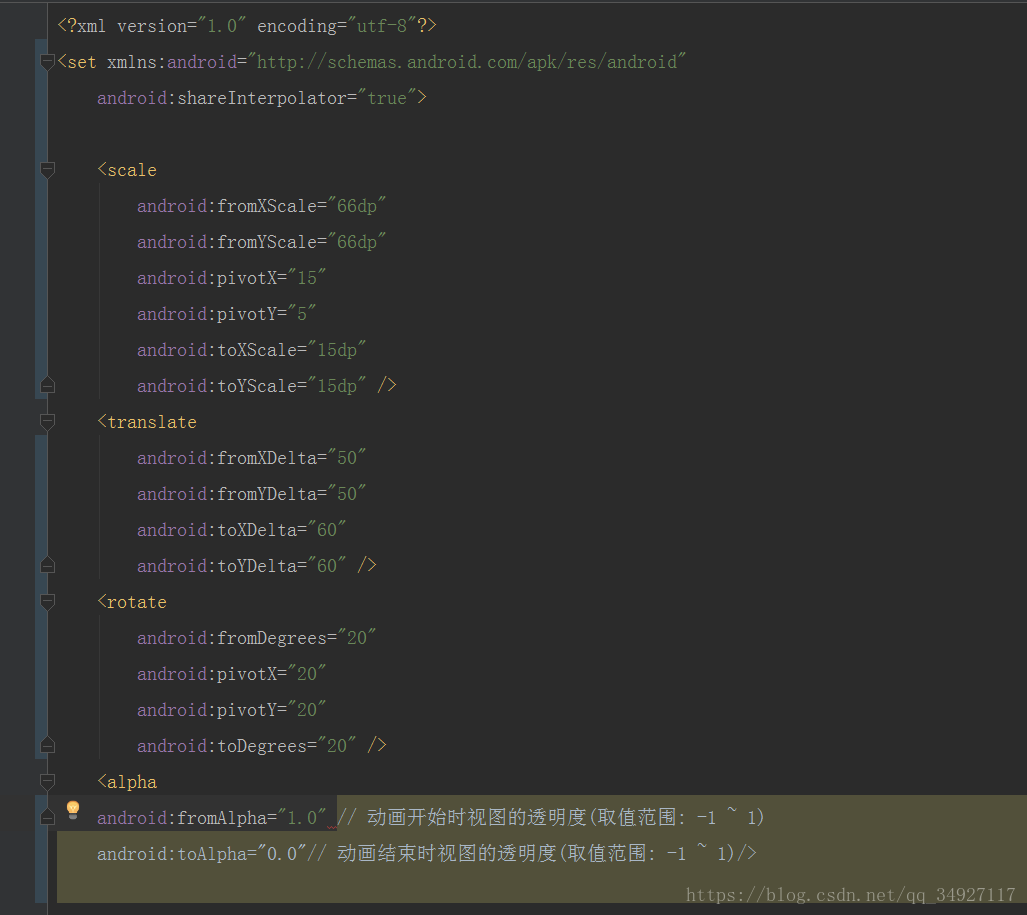The image size is (1027, 915).
Task: Click the <rotate tag name
Action: (132, 602)
